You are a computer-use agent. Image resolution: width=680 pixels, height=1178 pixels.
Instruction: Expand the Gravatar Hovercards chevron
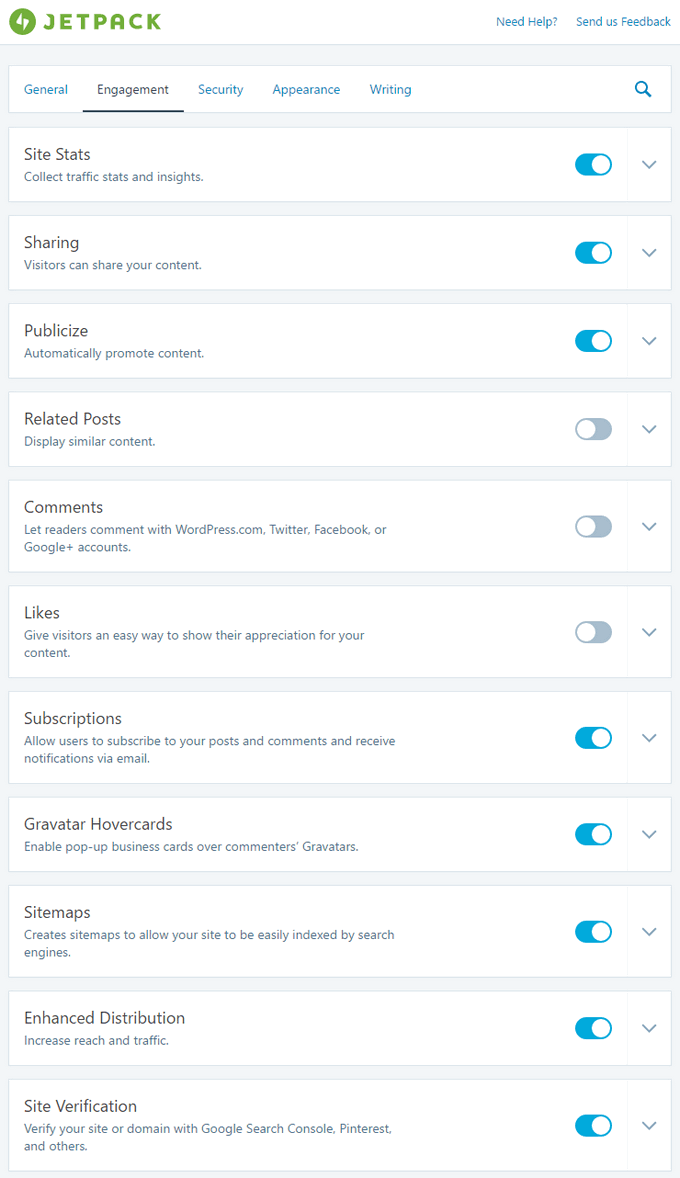click(649, 835)
